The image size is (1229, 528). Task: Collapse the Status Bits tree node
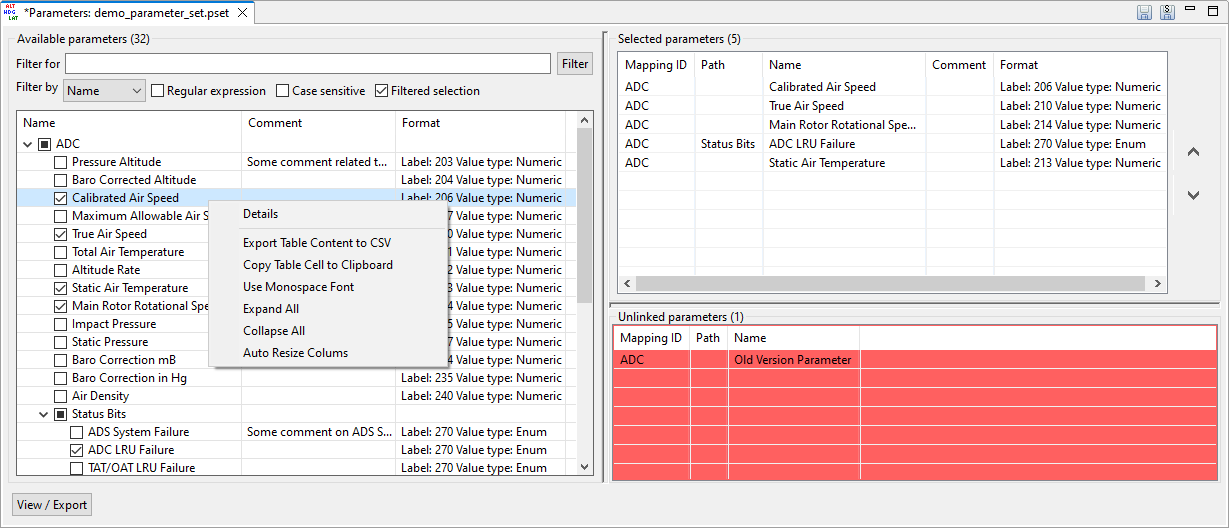(x=43, y=414)
